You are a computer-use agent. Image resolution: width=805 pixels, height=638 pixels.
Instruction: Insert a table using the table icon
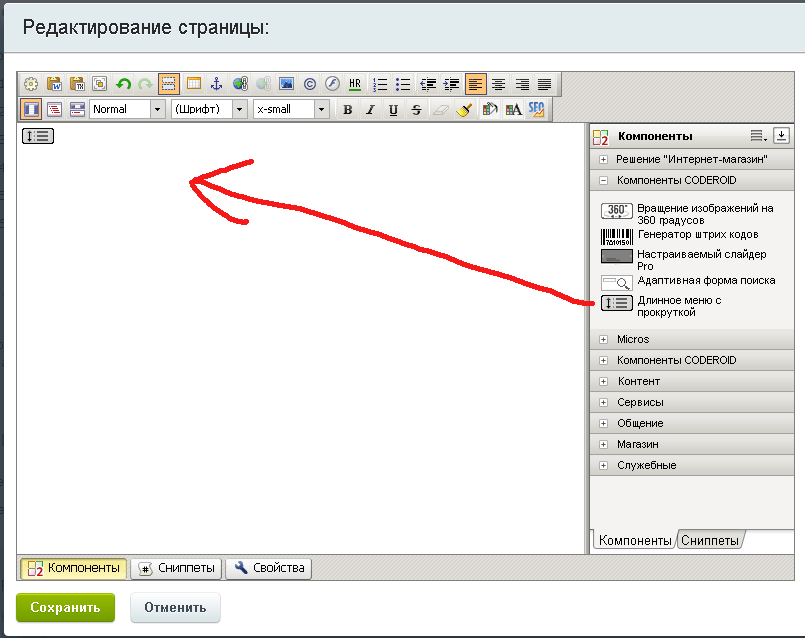(x=194, y=84)
